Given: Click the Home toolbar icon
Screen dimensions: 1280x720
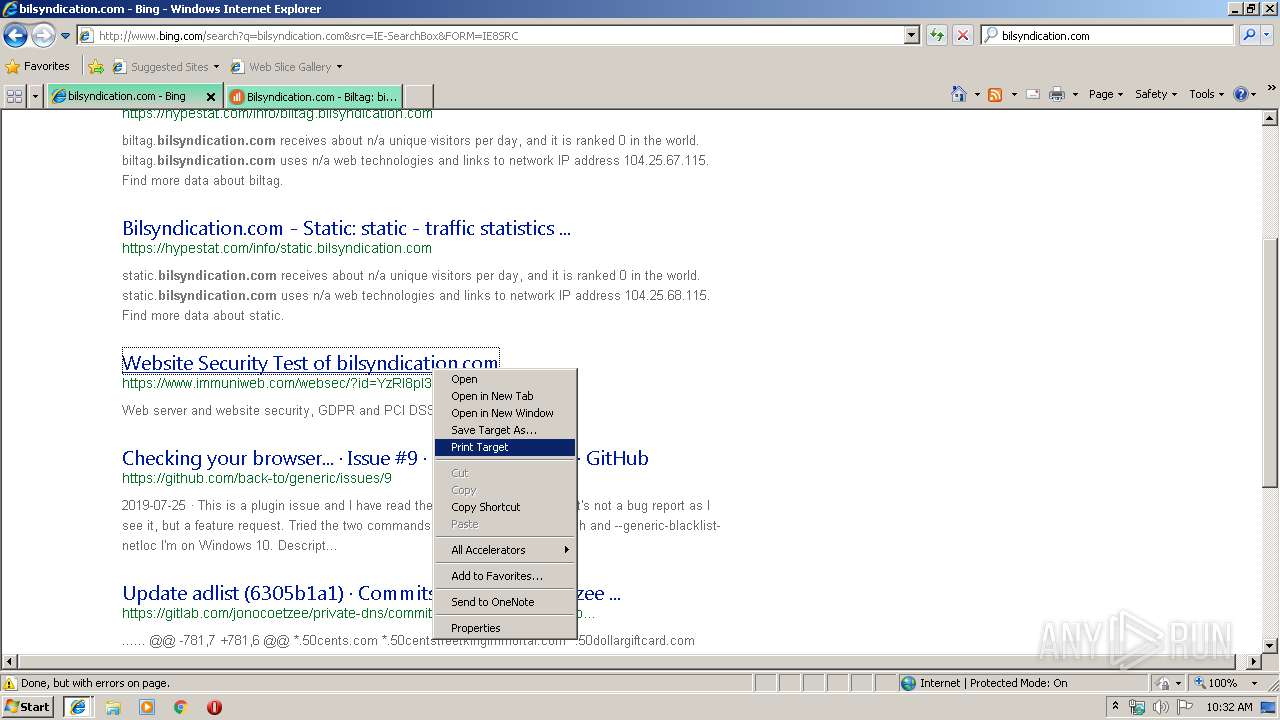Looking at the screenshot, I should pos(958,94).
